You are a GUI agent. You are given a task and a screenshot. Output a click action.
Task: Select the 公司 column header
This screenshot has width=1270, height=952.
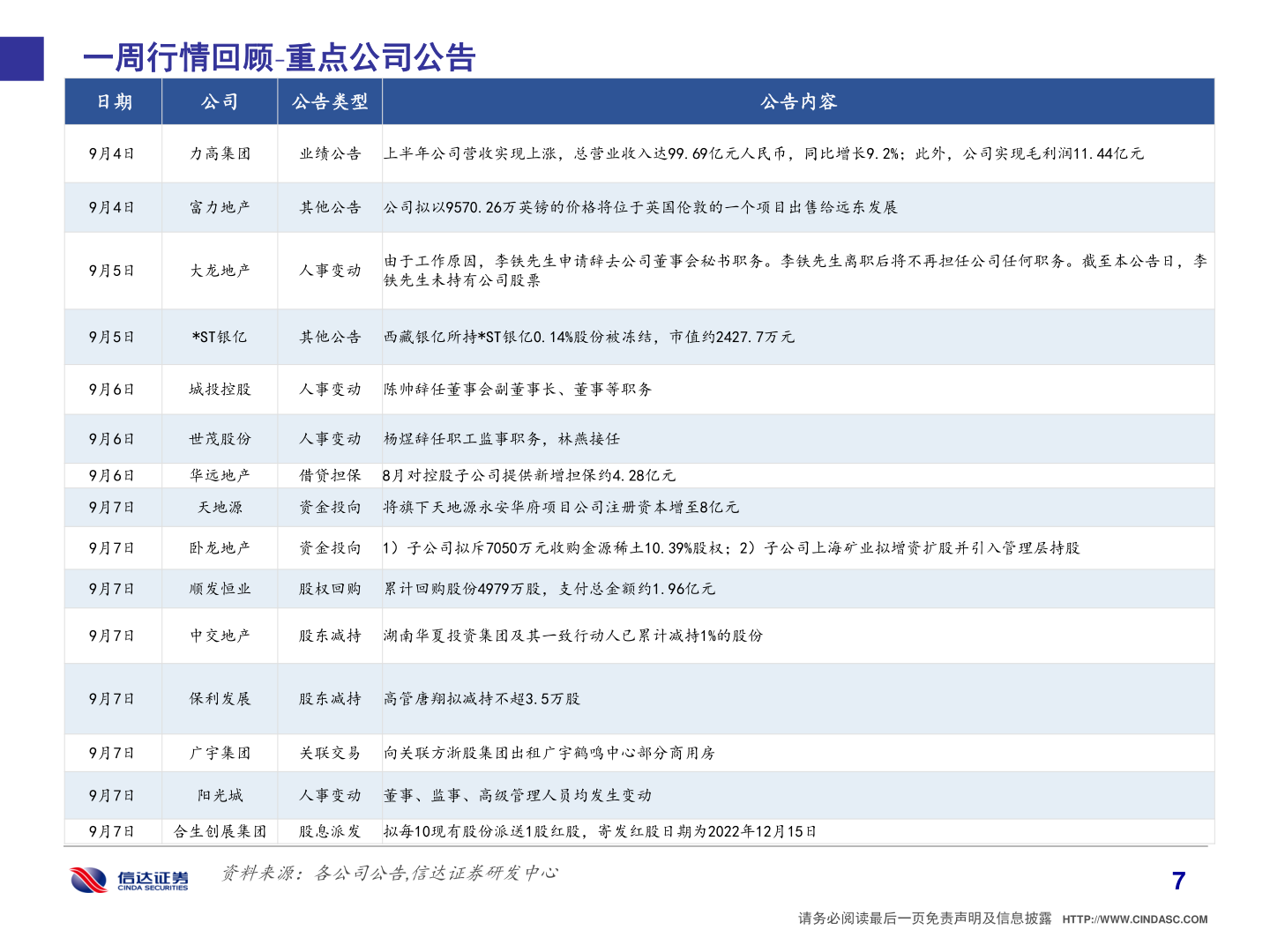[x=219, y=102]
